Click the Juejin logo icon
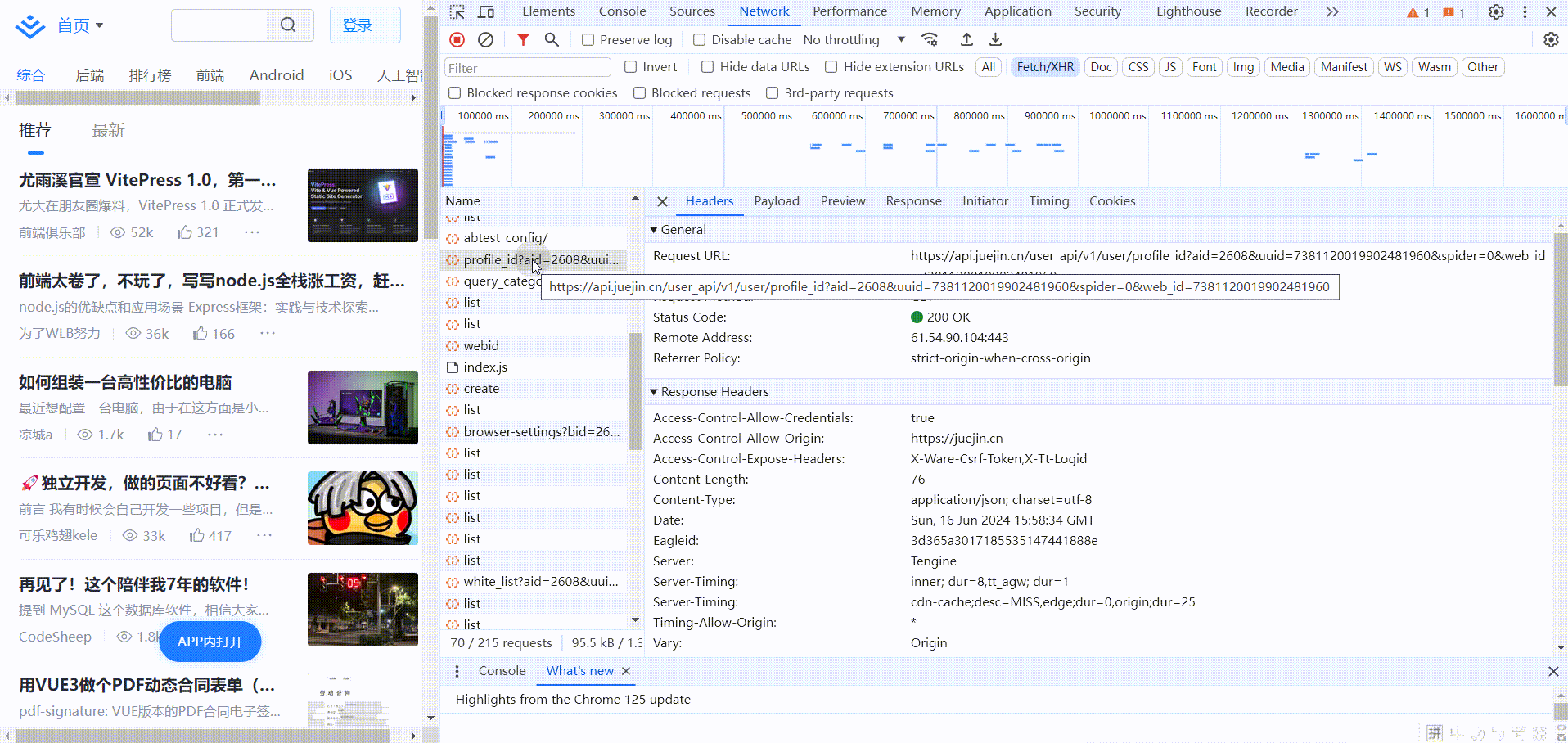The image size is (1568, 743). pos(30,26)
